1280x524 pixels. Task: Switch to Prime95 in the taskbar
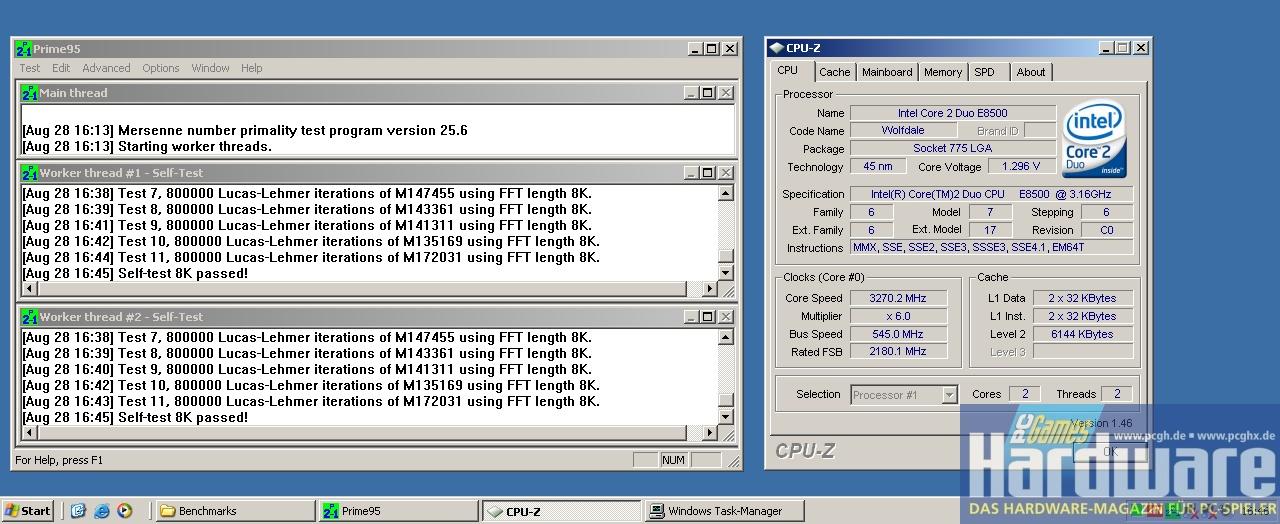coord(398,511)
